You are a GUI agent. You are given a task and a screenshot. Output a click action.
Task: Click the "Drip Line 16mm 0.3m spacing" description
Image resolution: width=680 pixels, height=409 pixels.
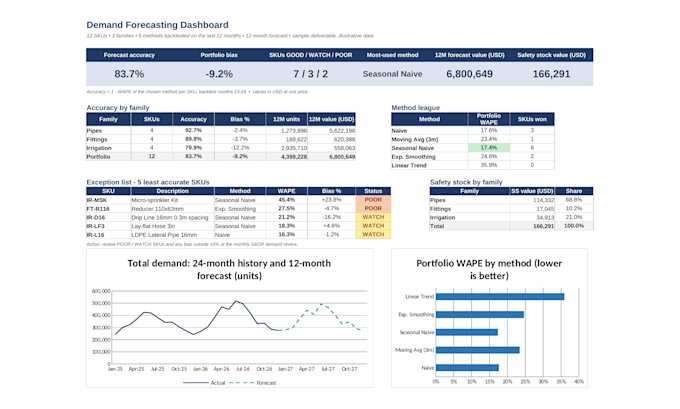click(170, 217)
